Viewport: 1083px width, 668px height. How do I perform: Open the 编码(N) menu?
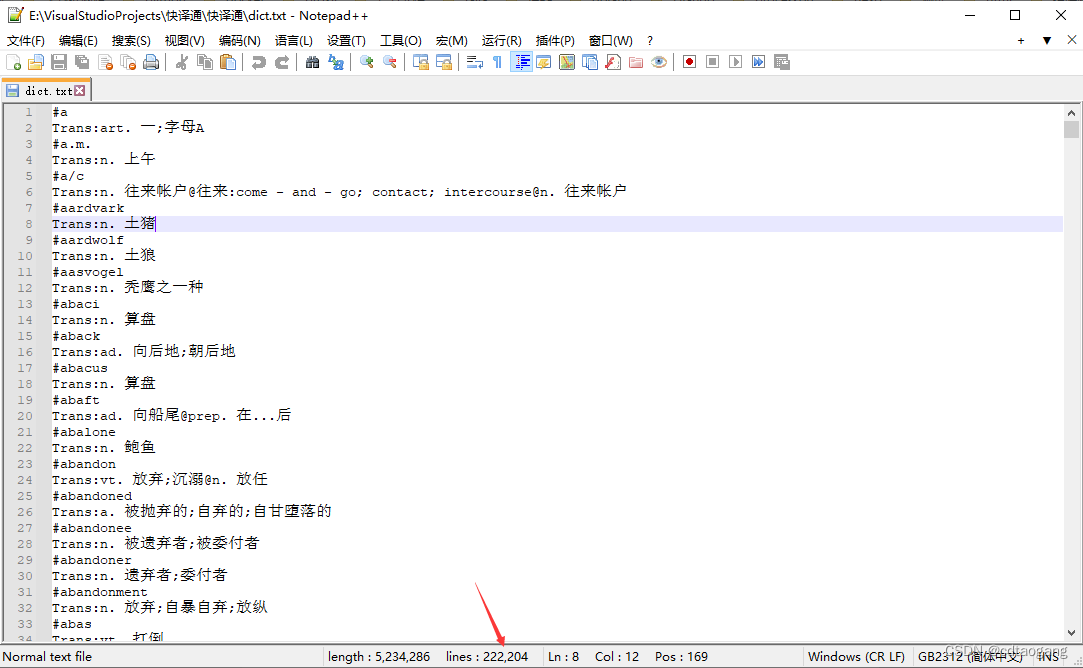(x=240, y=41)
